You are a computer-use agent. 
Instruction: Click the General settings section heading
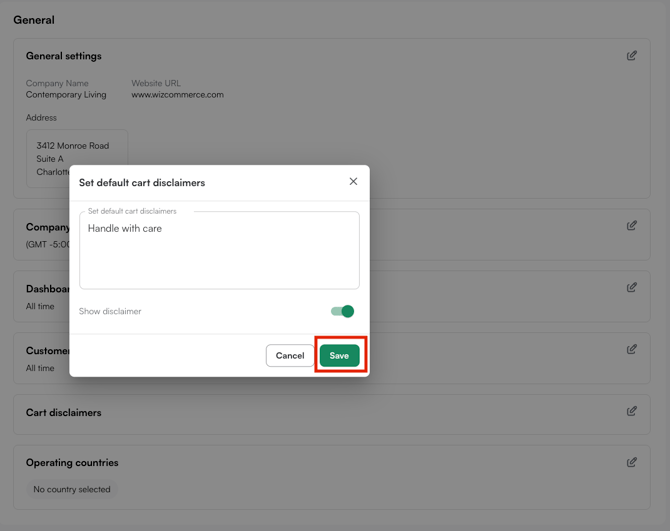tap(63, 56)
